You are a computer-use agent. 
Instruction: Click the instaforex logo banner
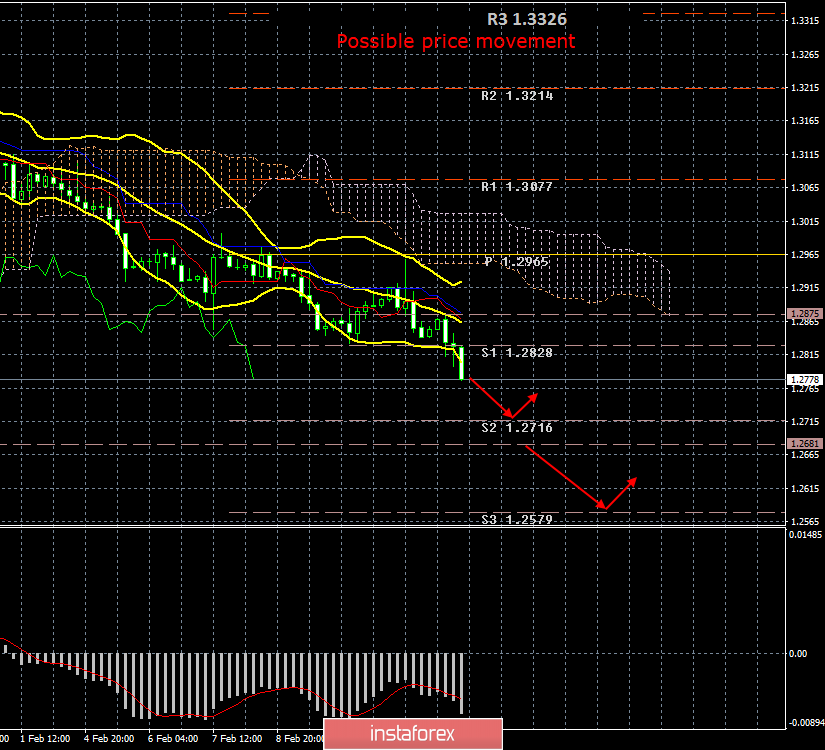[412, 734]
